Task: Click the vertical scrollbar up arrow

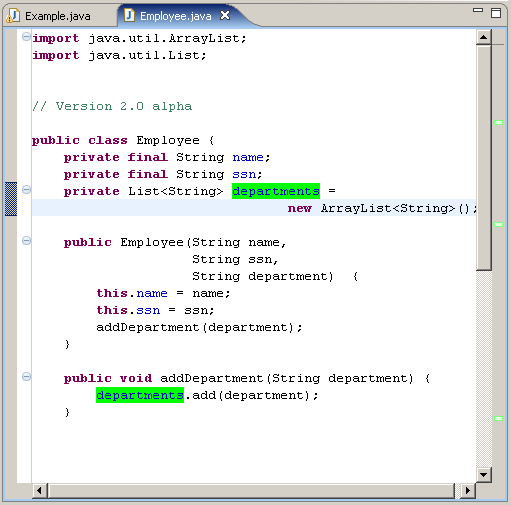Action: [483, 37]
